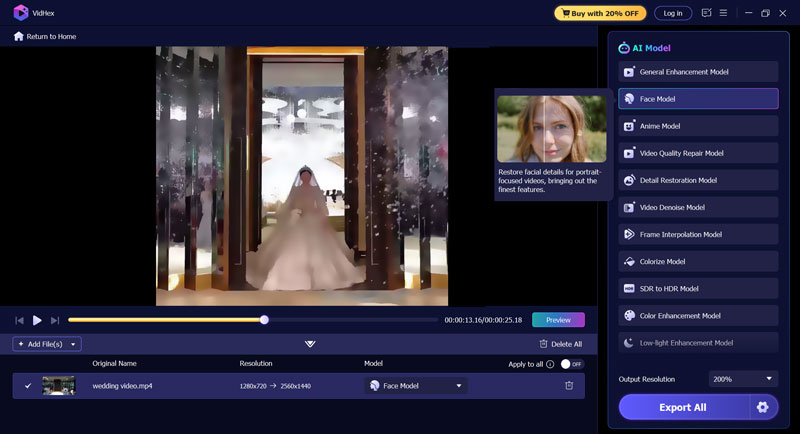The image size is (800, 434).
Task: Play the wedding video preview
Action: pos(37,320)
